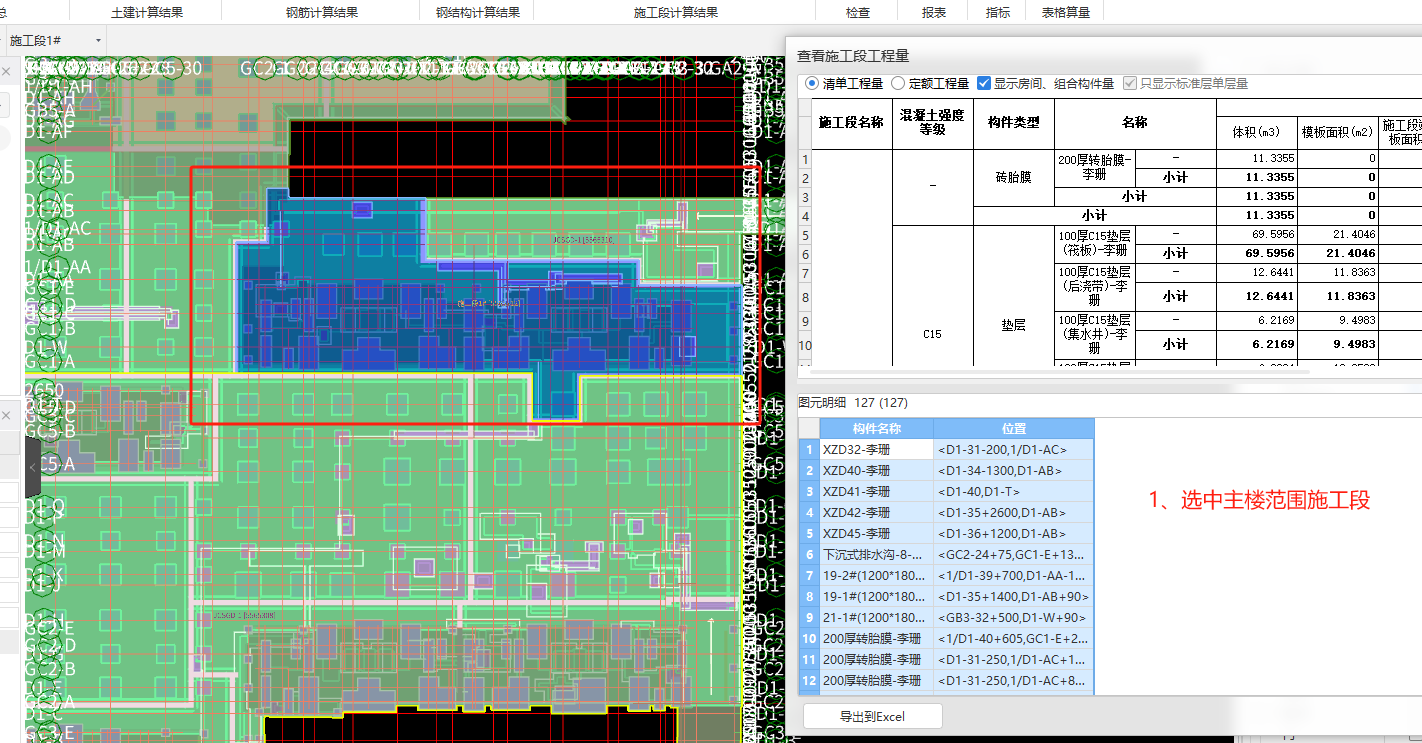Click the C15 concrete grade cell
This screenshot has width=1422, height=743.
tap(931, 334)
